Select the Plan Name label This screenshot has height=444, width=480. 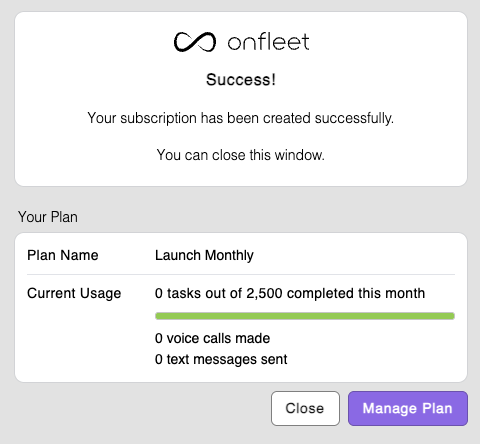[x=63, y=255]
